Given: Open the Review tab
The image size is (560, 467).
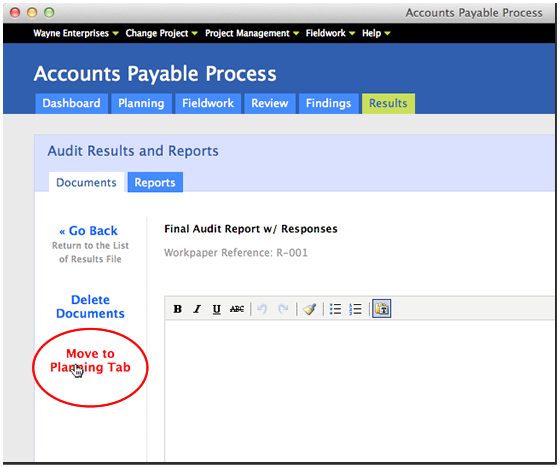Looking at the screenshot, I should pyautogui.click(x=270, y=104).
